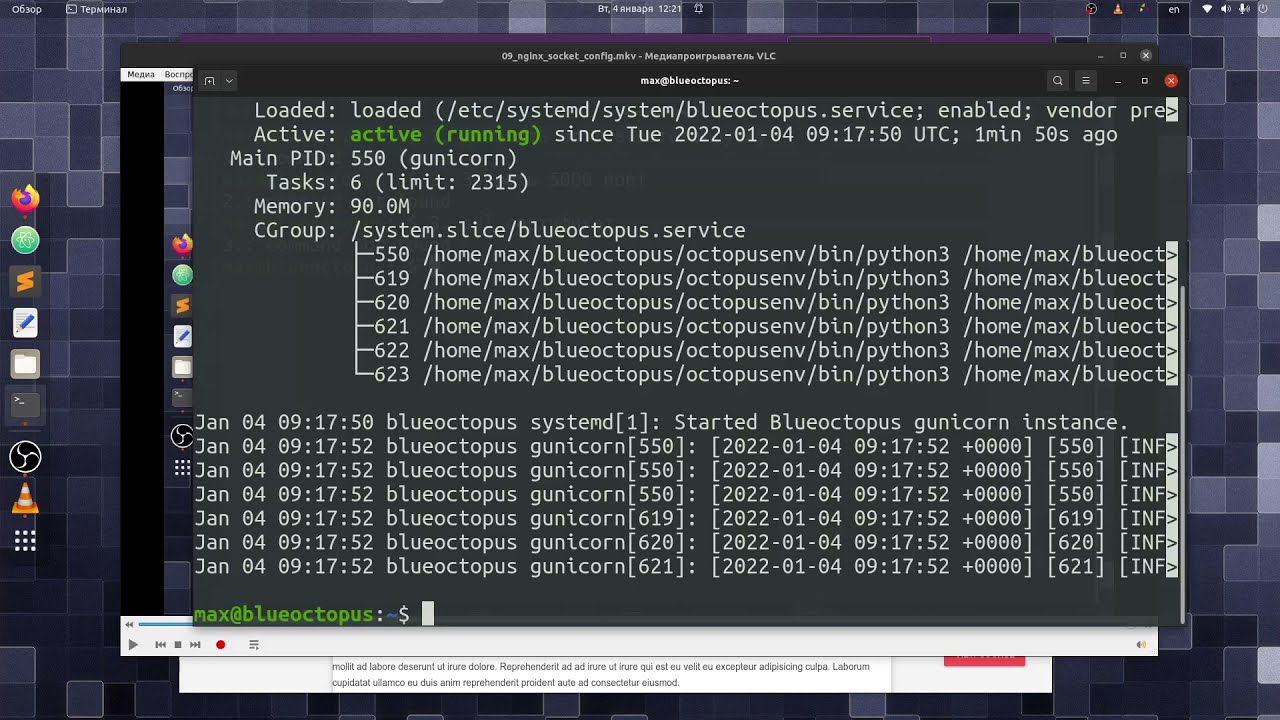Click VLC slower playback arrows icon
Image resolution: width=1280 pixels, height=720 pixels.
tap(129, 624)
